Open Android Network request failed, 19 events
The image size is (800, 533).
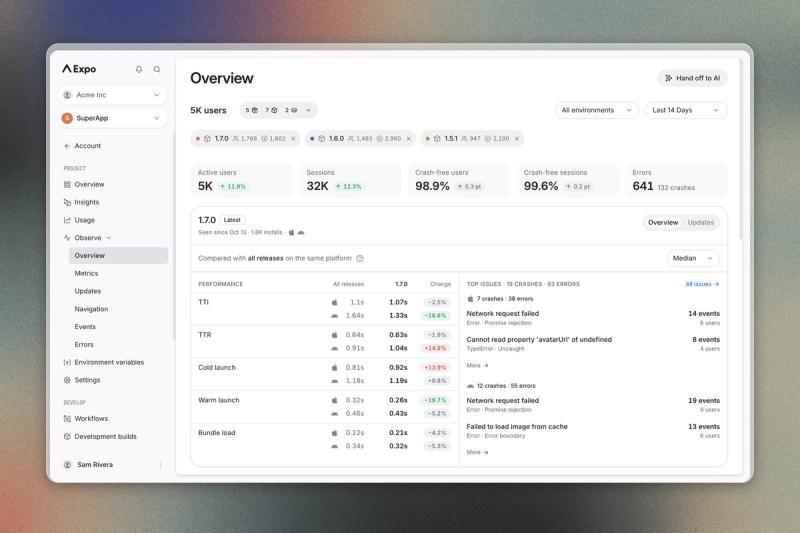[x=593, y=405]
